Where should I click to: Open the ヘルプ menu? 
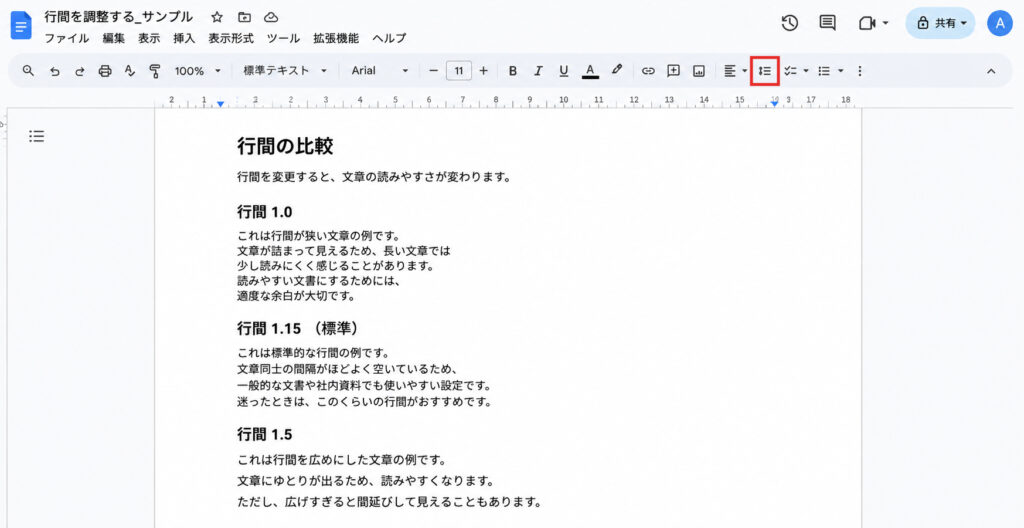(389, 38)
